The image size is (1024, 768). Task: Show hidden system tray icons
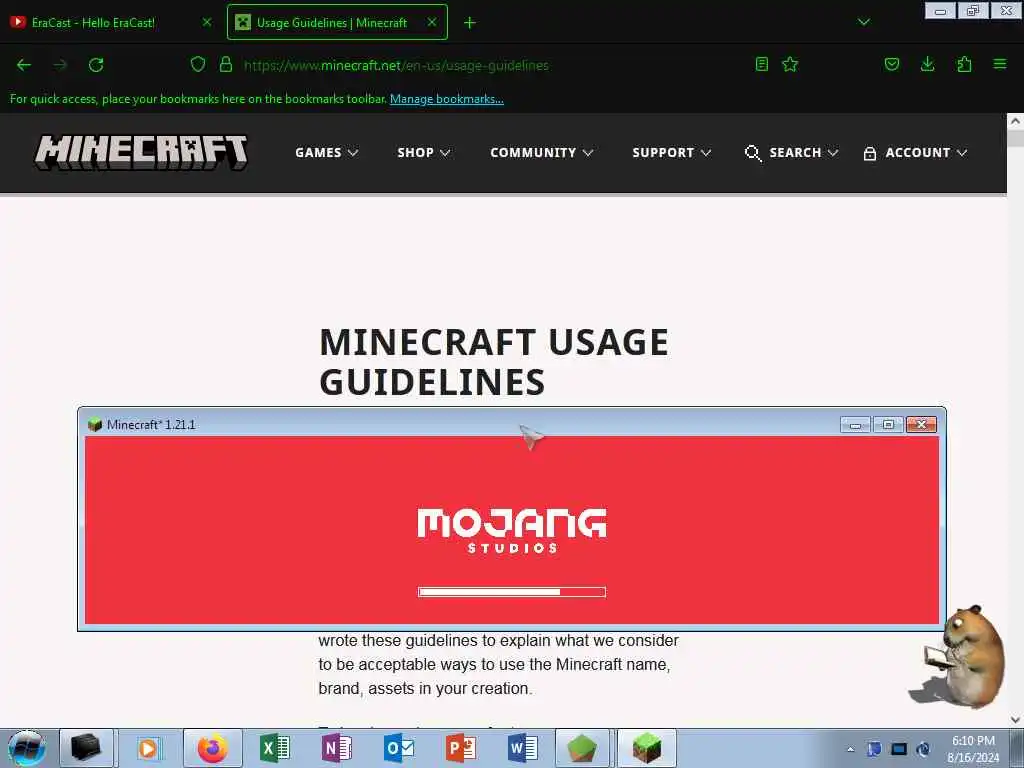tap(850, 749)
